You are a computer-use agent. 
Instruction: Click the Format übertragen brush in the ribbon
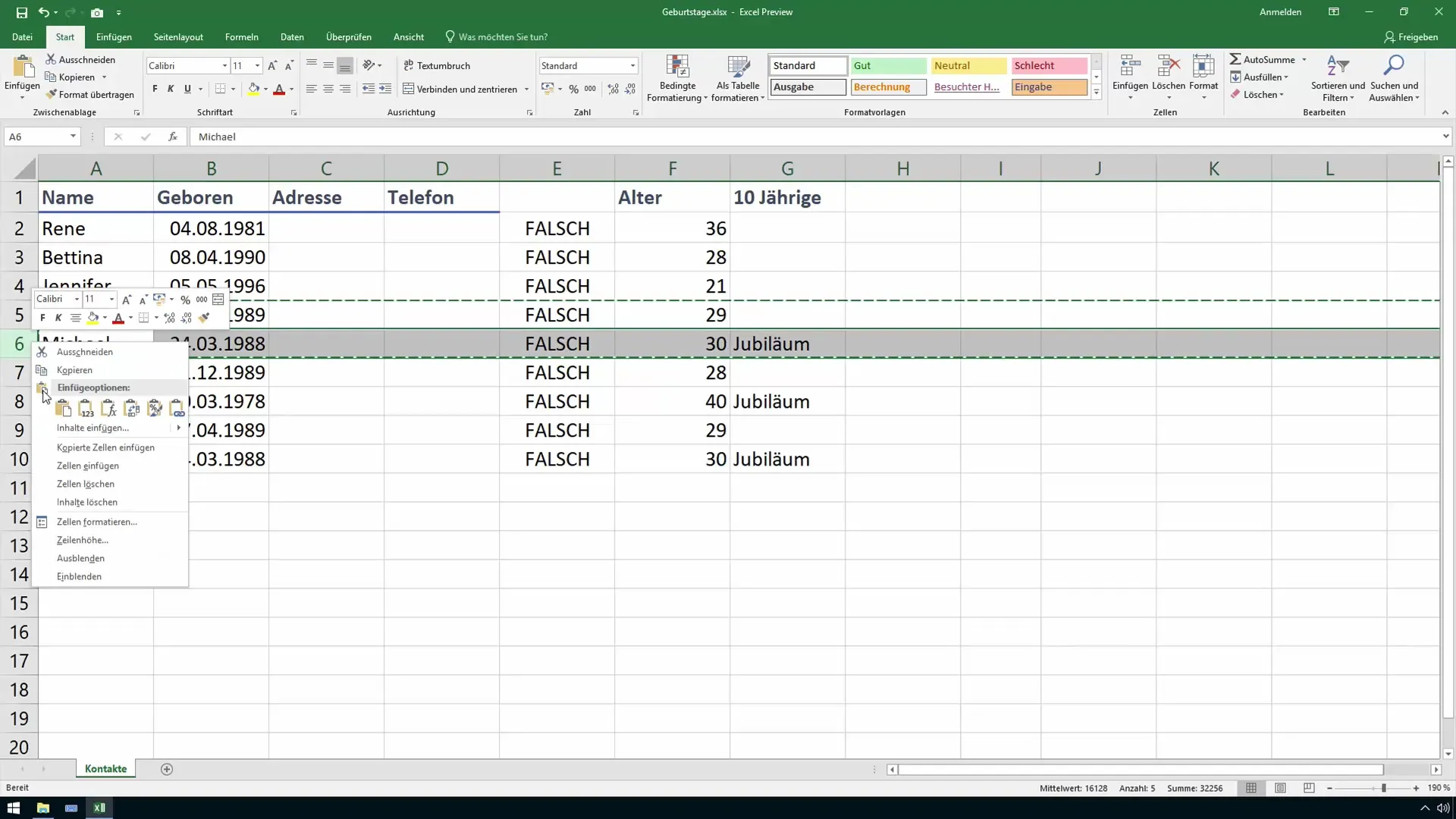click(89, 95)
